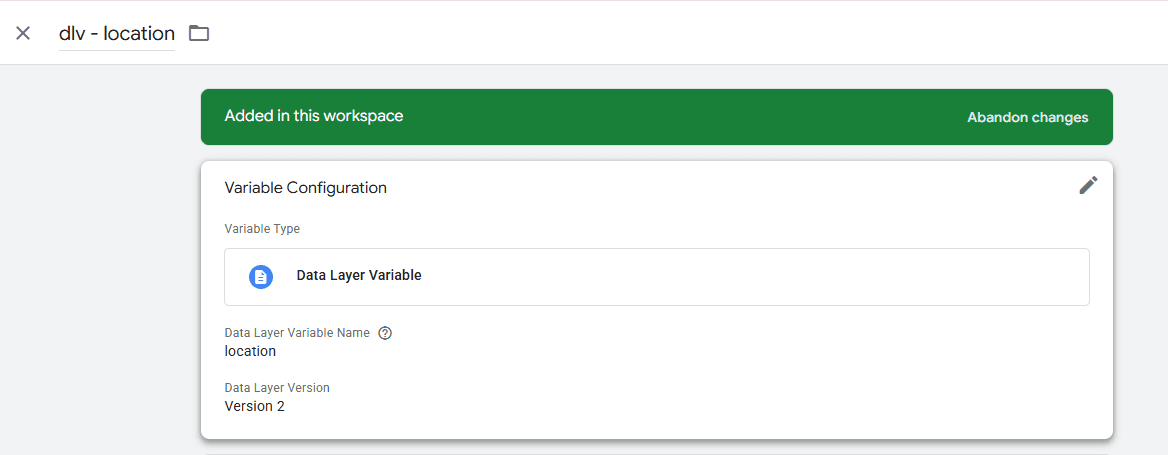
Task: Click the Variable Configuration heading
Action: tap(305, 188)
